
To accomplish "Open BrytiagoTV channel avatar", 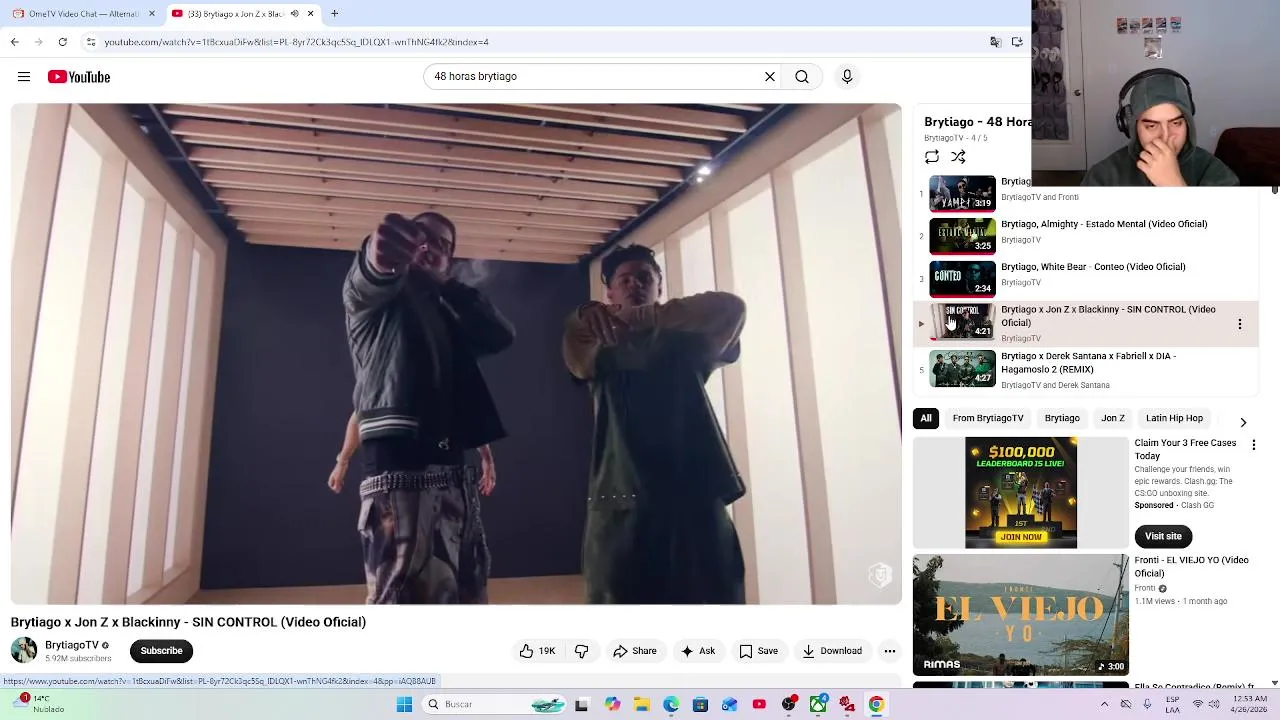I will point(24,651).
